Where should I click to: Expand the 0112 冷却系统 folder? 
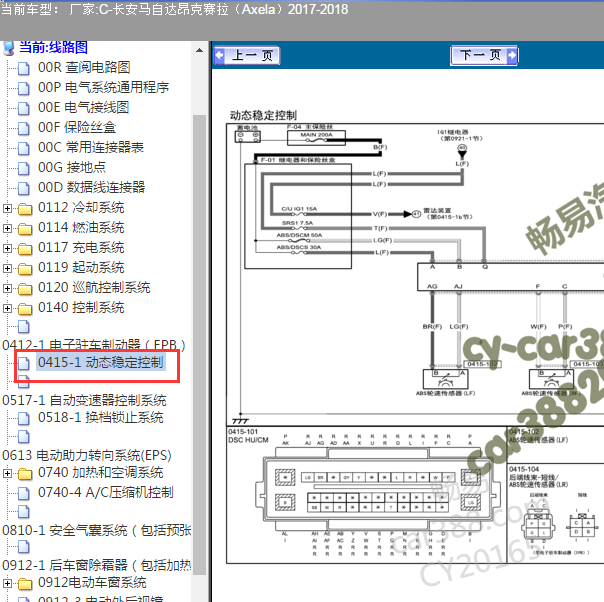[7, 208]
